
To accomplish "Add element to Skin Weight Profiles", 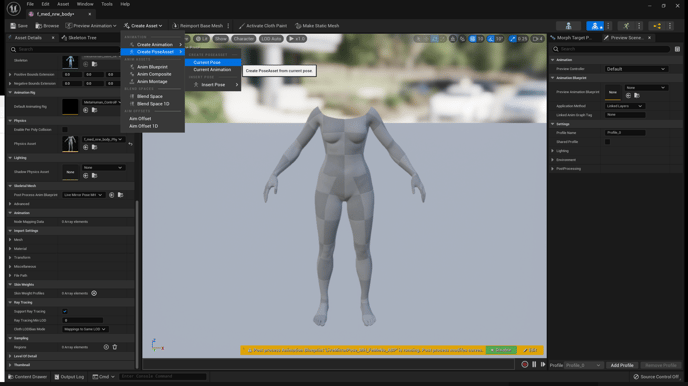I will coord(94,293).
